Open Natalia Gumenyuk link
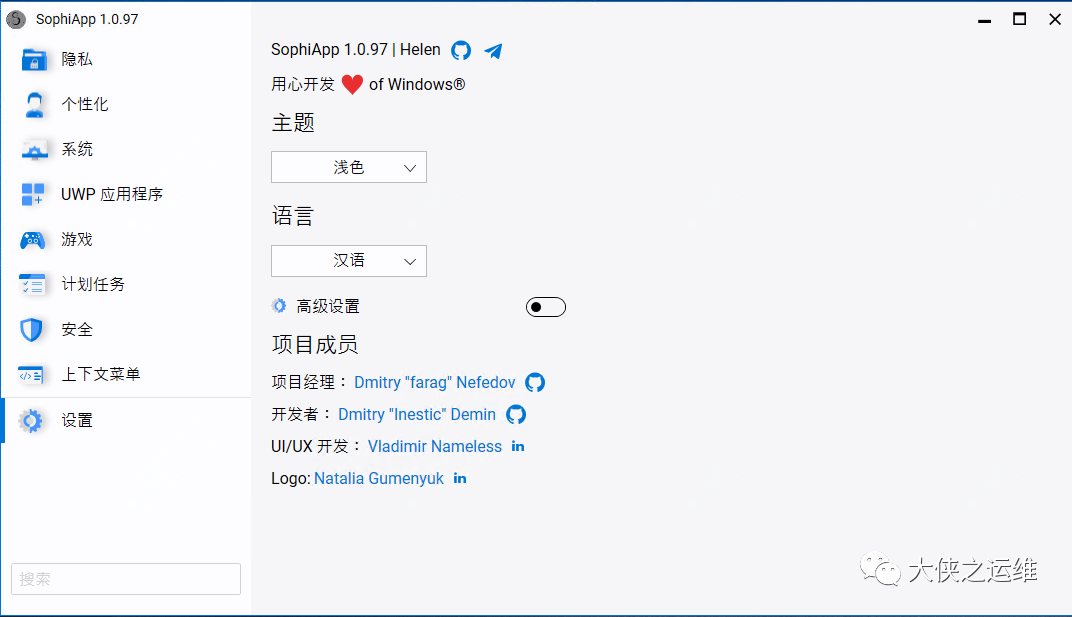 (x=379, y=479)
